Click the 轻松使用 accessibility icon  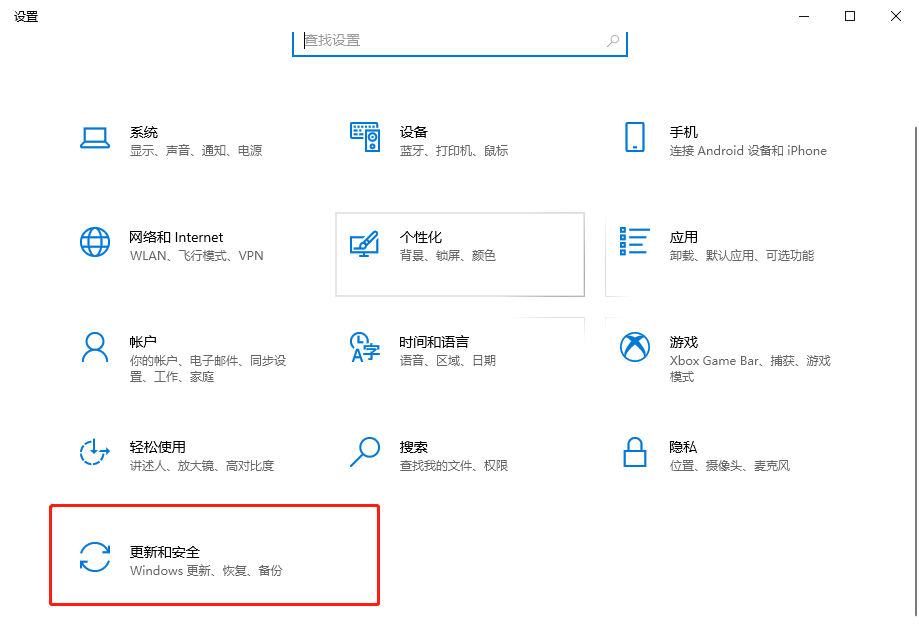95,453
